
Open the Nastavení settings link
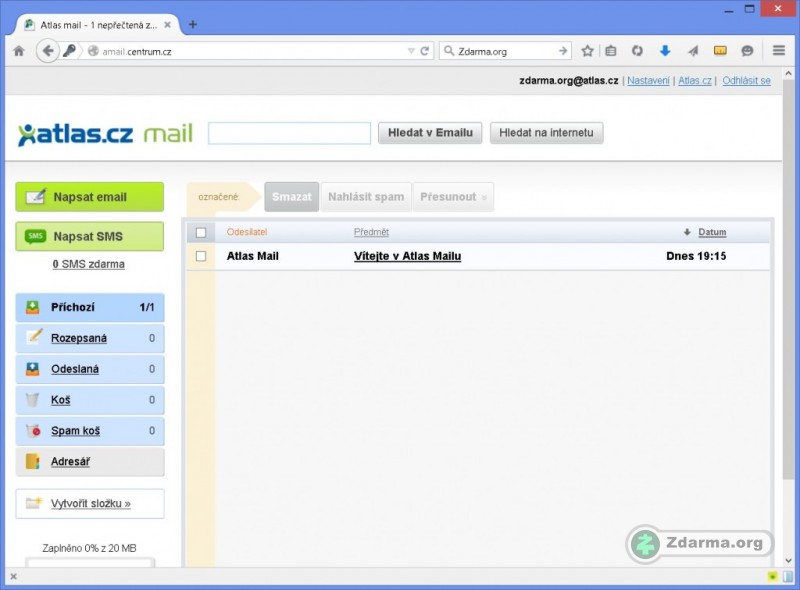pos(648,81)
